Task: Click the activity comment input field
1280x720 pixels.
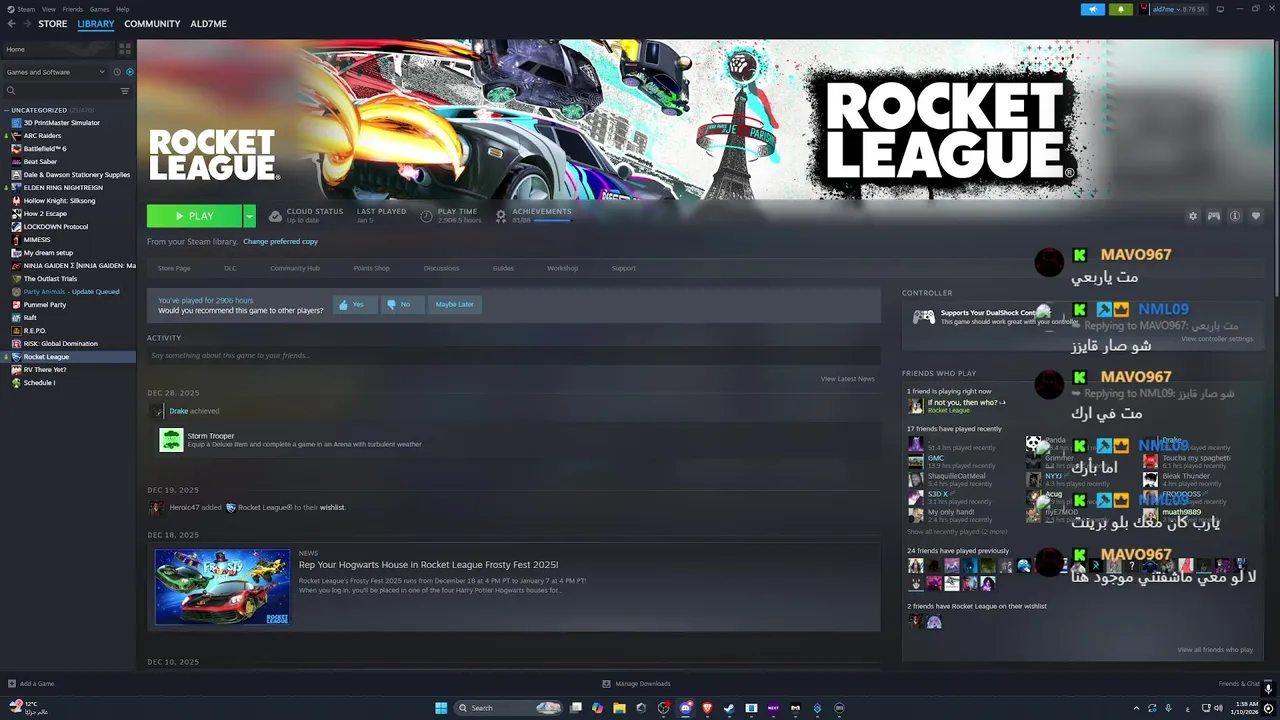Action: coord(514,355)
